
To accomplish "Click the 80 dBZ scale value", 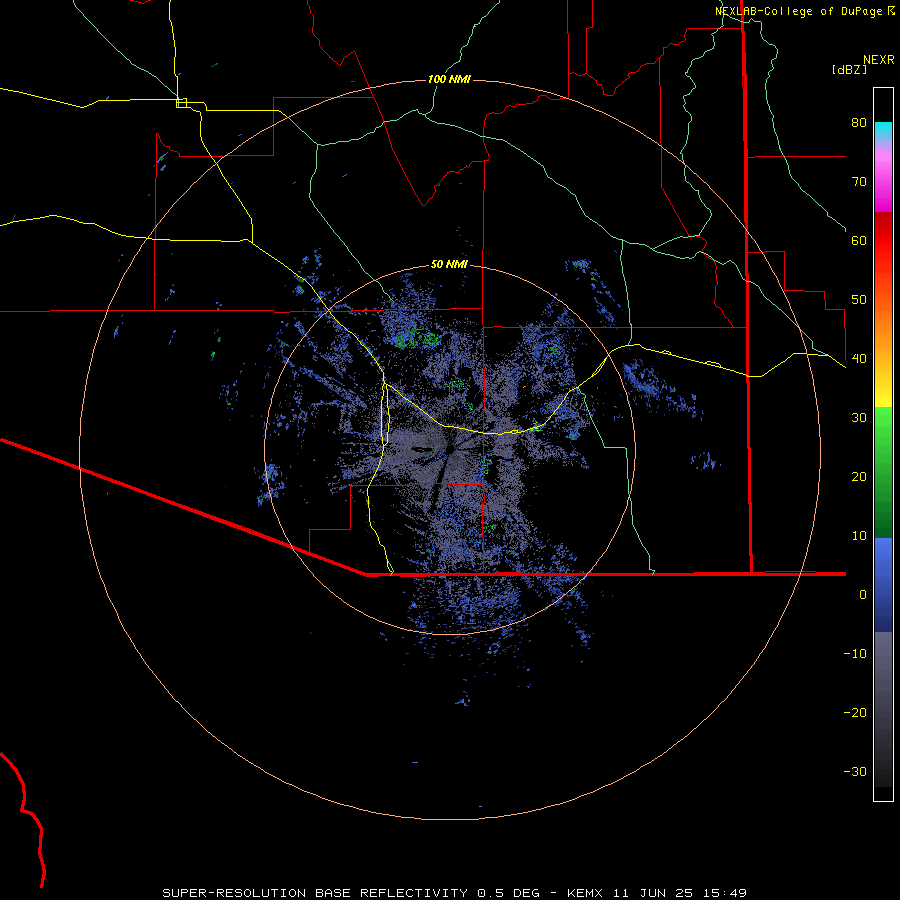I will coord(859,122).
